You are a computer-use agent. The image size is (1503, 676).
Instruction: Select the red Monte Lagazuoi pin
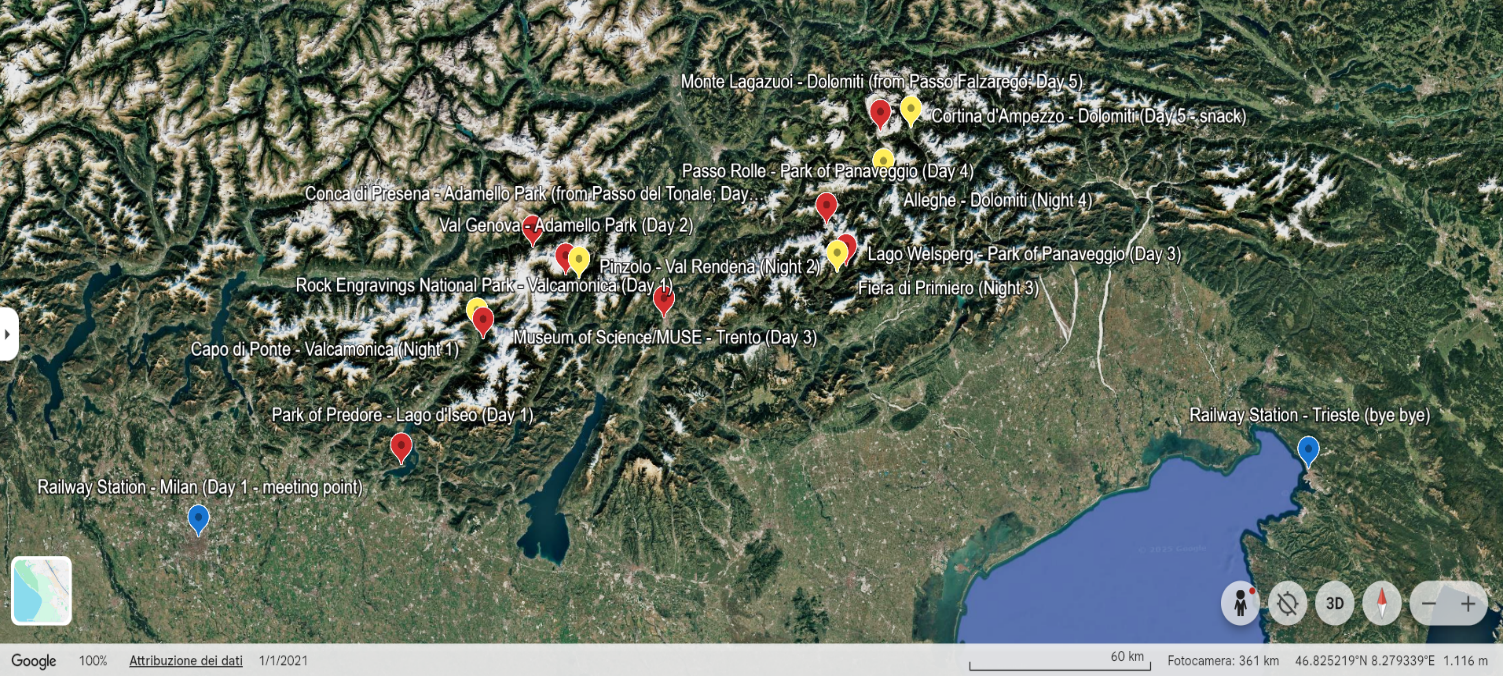point(880,113)
